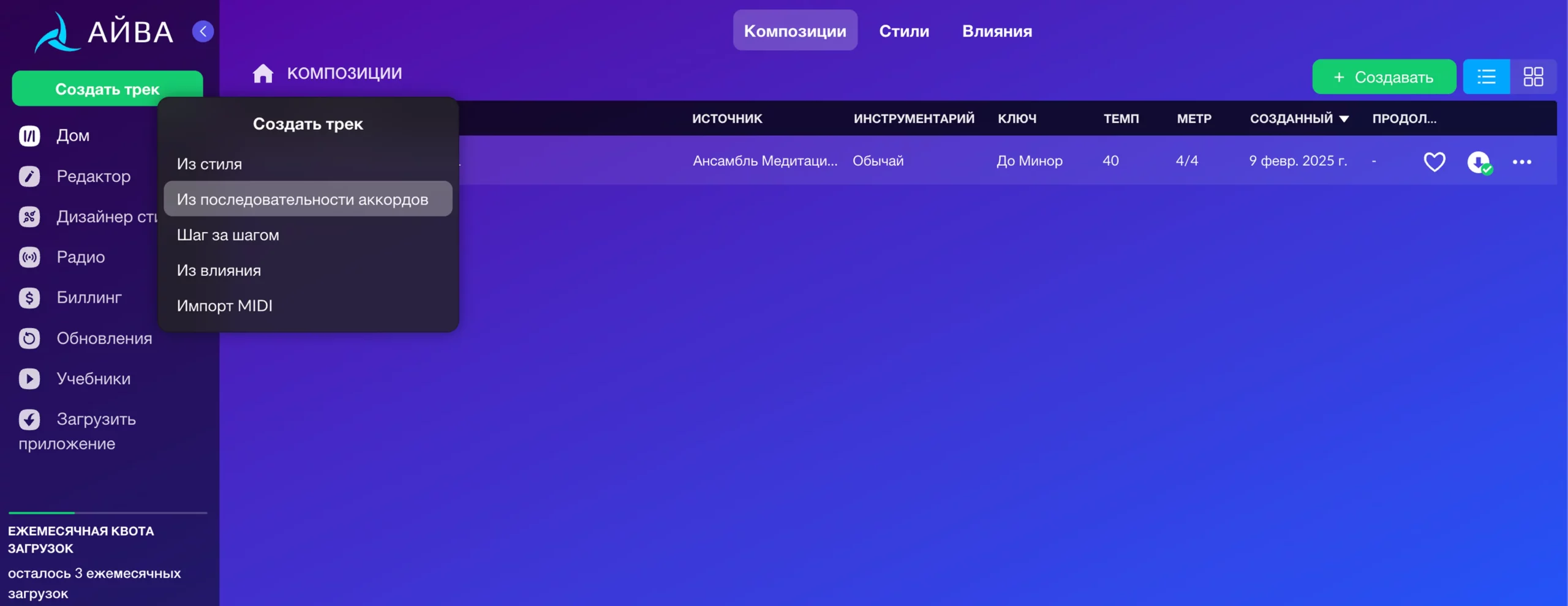Switch to grid view layout

(x=1533, y=77)
